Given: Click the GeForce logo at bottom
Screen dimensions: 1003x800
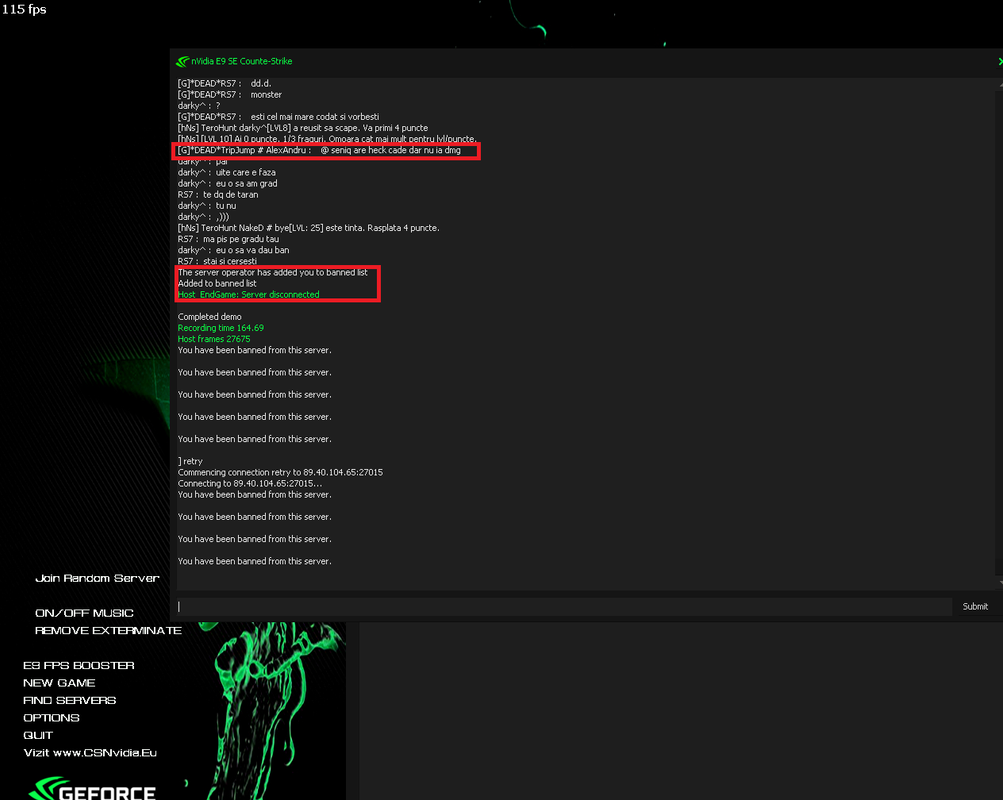Looking at the screenshot, I should click(x=93, y=788).
